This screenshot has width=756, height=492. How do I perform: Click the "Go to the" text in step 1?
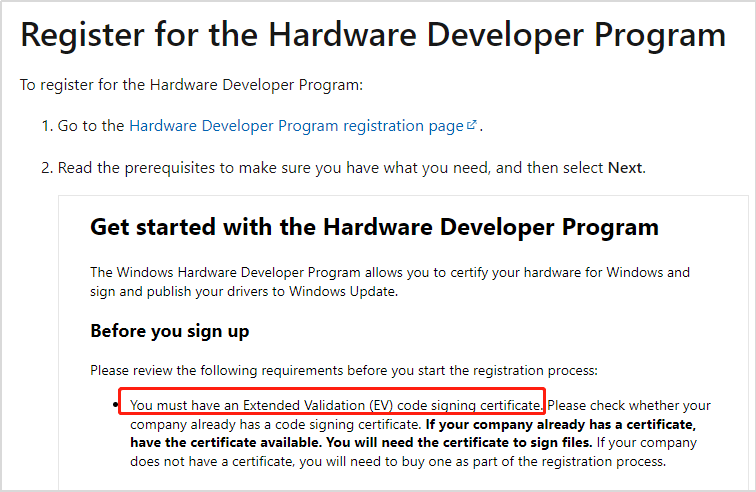tap(91, 126)
